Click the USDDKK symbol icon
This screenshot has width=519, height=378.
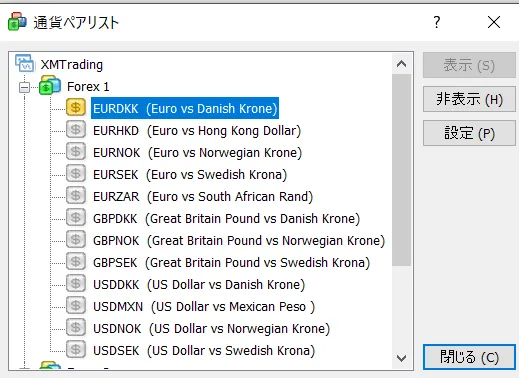point(76,283)
